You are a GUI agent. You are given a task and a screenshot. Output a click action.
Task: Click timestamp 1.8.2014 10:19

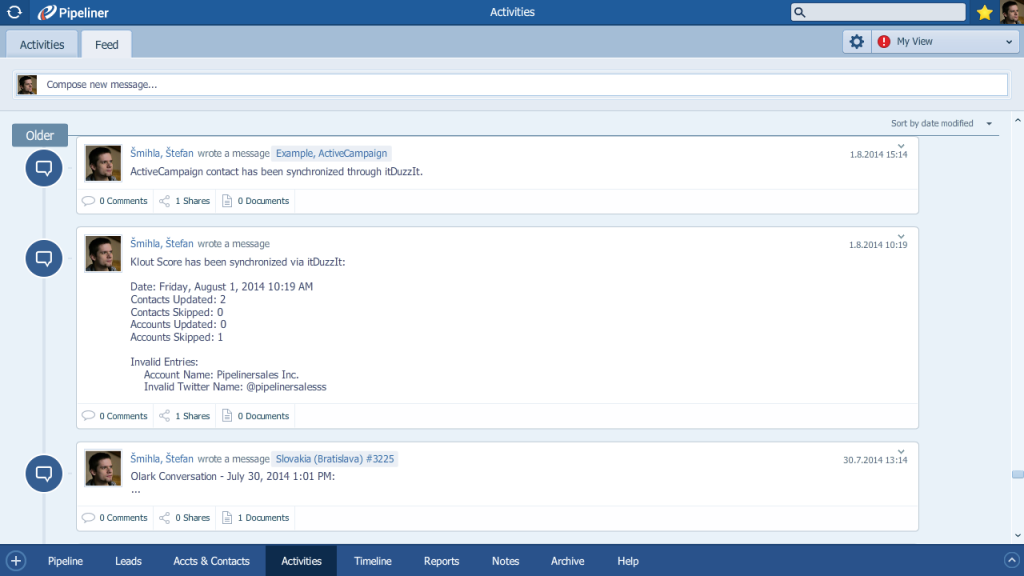coord(878,245)
